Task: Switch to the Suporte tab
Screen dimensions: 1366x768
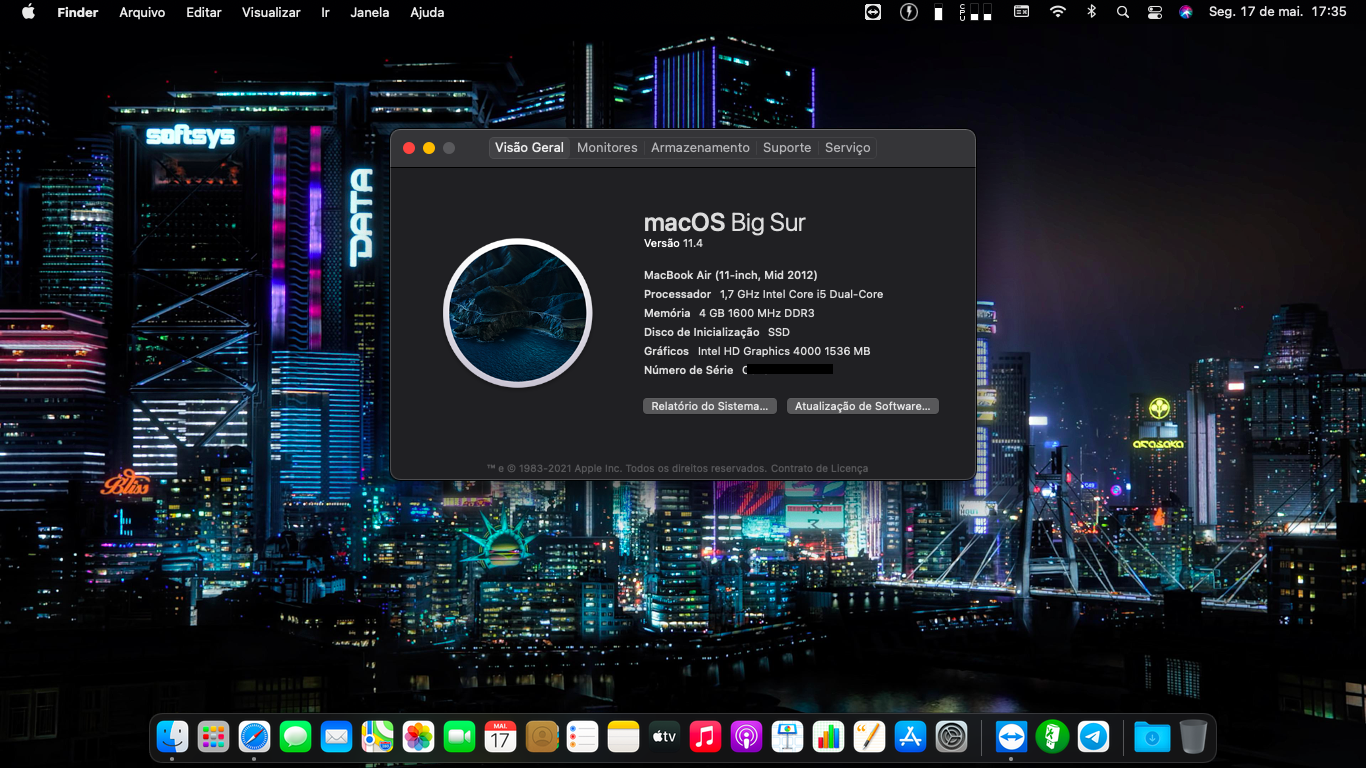Action: coord(787,147)
